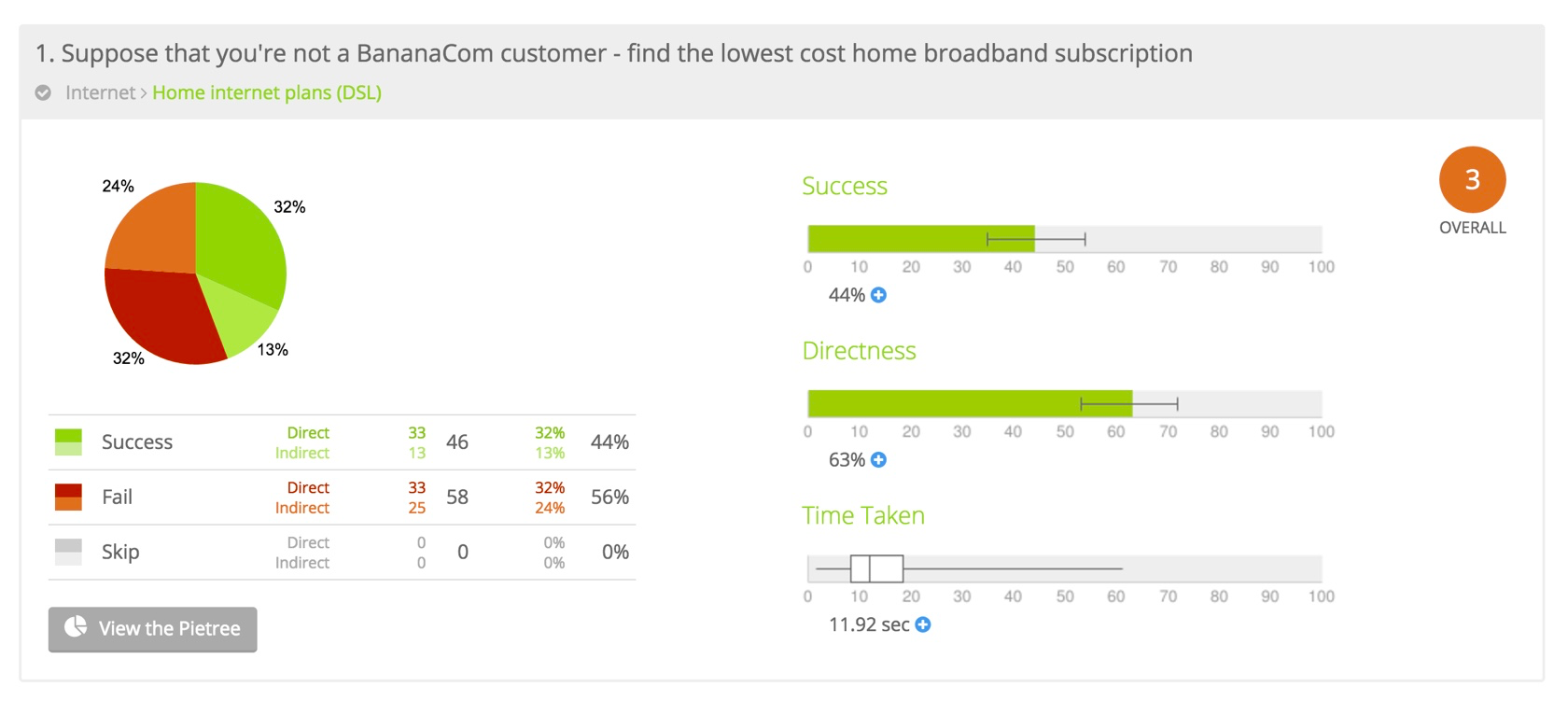Click the pie icon in Pietree button

[x=76, y=626]
